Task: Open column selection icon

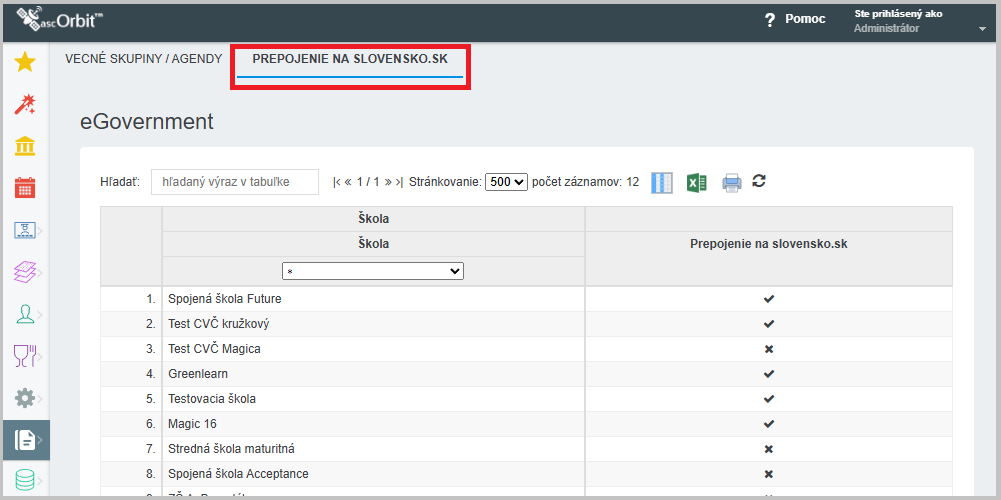Action: [x=662, y=182]
